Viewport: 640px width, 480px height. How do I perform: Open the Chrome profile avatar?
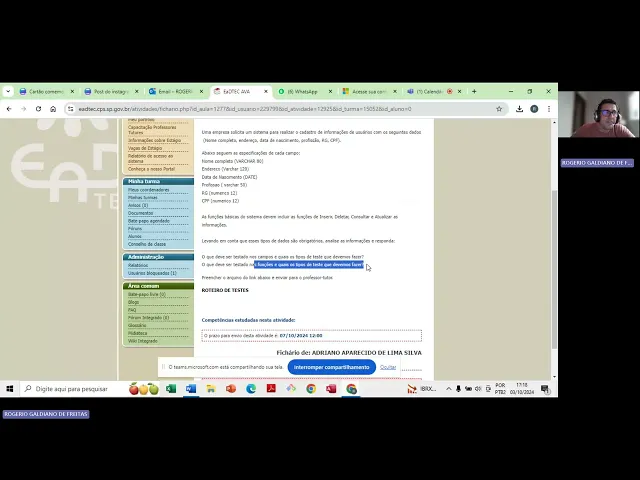point(534,109)
